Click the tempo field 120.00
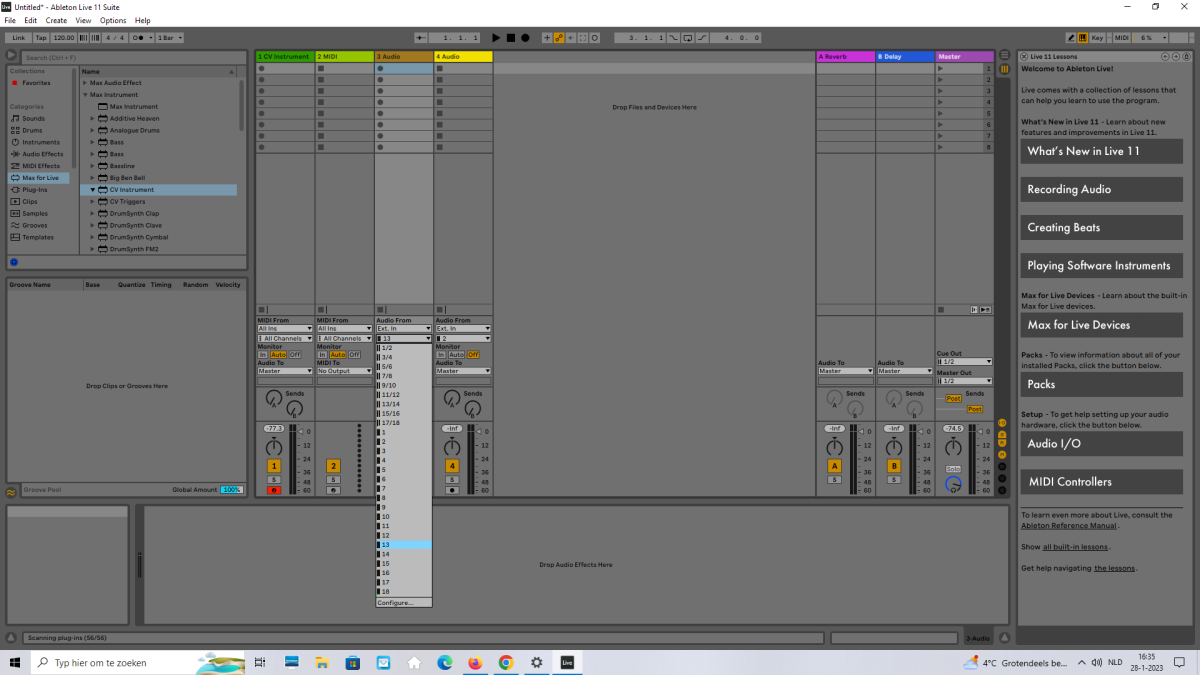 [63, 37]
